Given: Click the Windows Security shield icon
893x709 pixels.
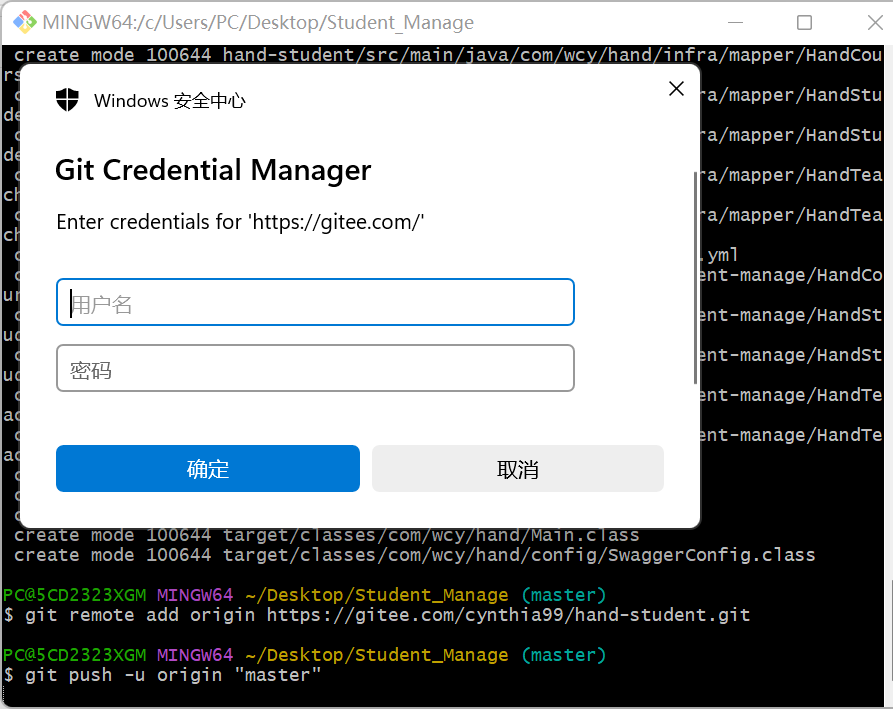Looking at the screenshot, I should [x=67, y=100].
